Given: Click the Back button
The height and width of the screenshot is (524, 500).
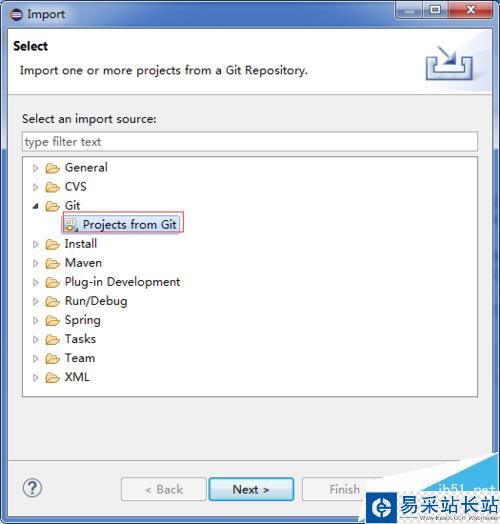Looking at the screenshot, I should [x=164, y=489].
